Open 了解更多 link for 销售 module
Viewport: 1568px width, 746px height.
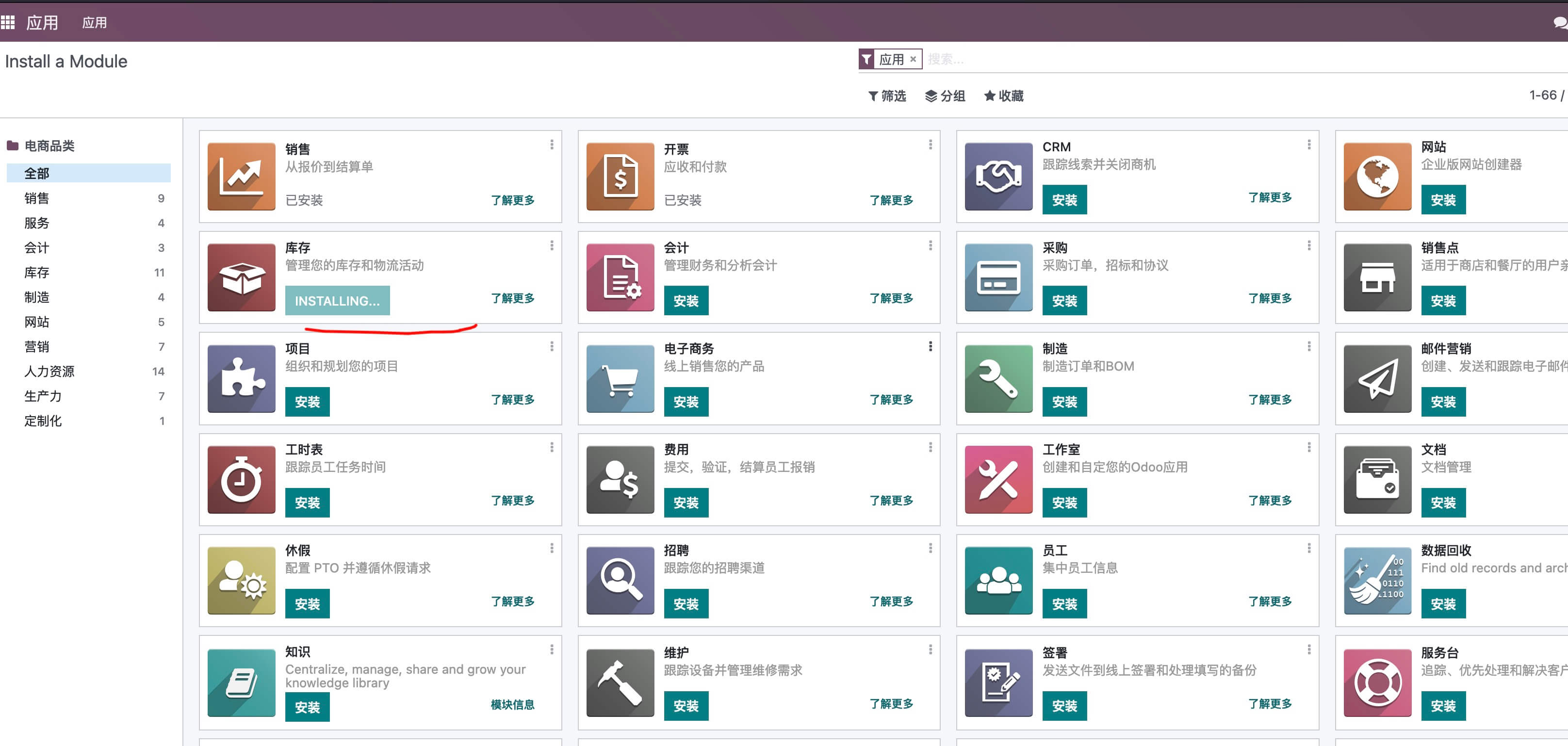click(512, 200)
